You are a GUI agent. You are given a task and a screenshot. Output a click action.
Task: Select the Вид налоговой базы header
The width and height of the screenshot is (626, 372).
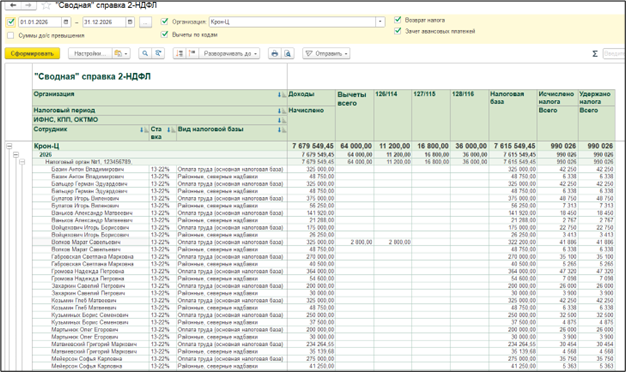coord(232,133)
